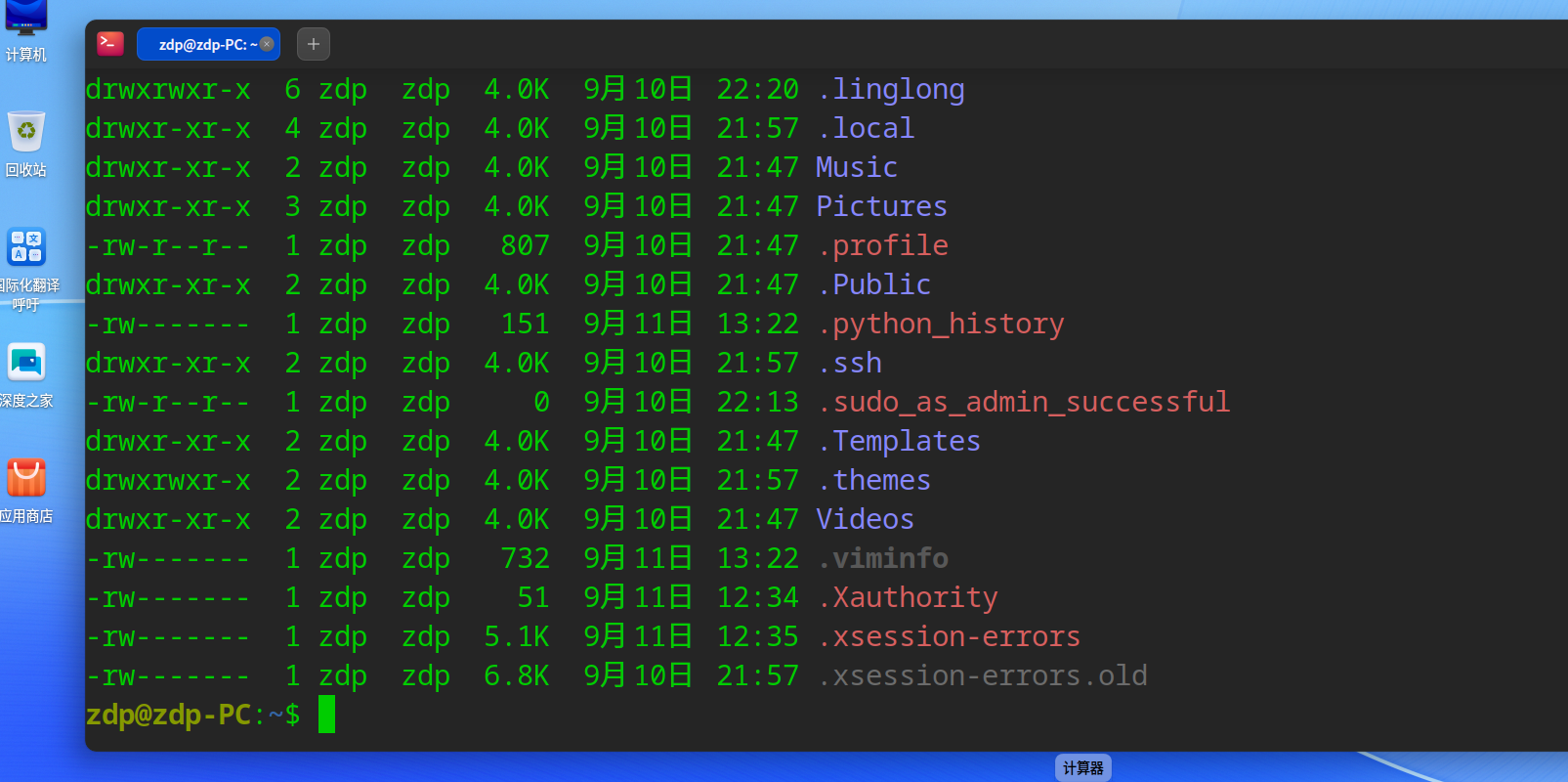Click the 807 file size of .profile
The image size is (1568, 782).
point(526,246)
